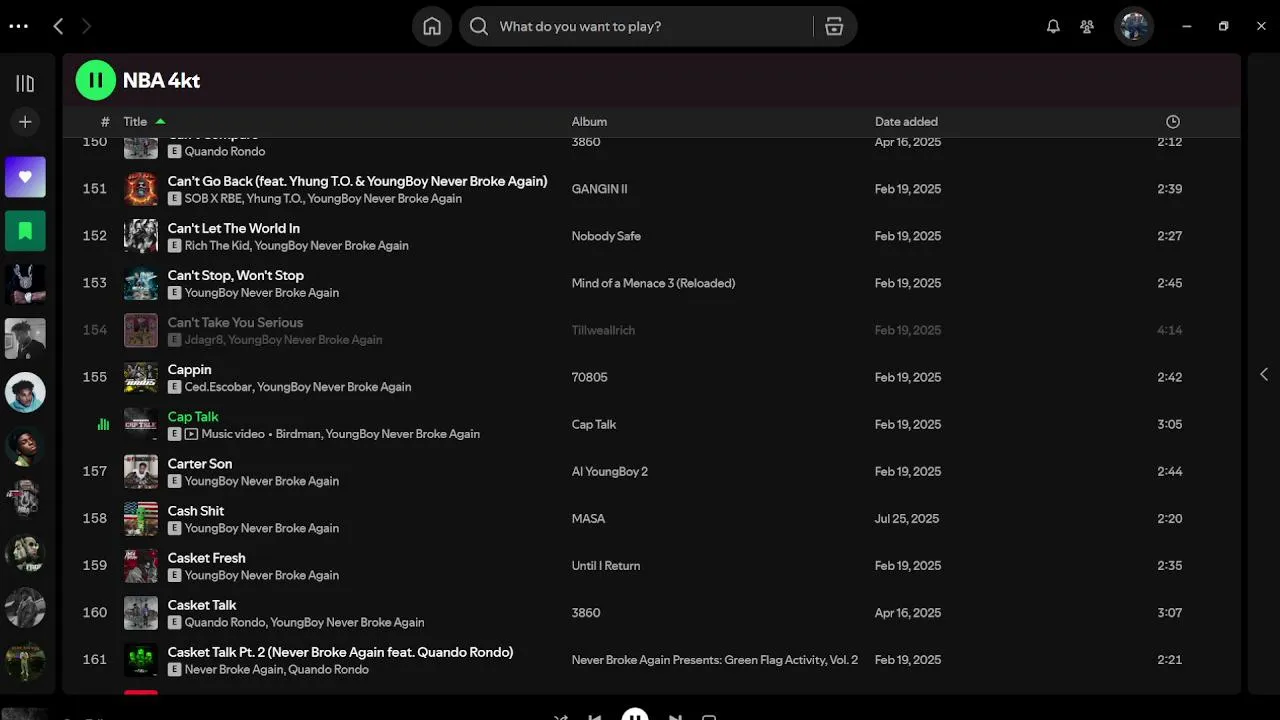Viewport: 1280px width, 720px height.
Task: Select greyed Can't Take You Serious track
Action: pyautogui.click(x=235, y=322)
